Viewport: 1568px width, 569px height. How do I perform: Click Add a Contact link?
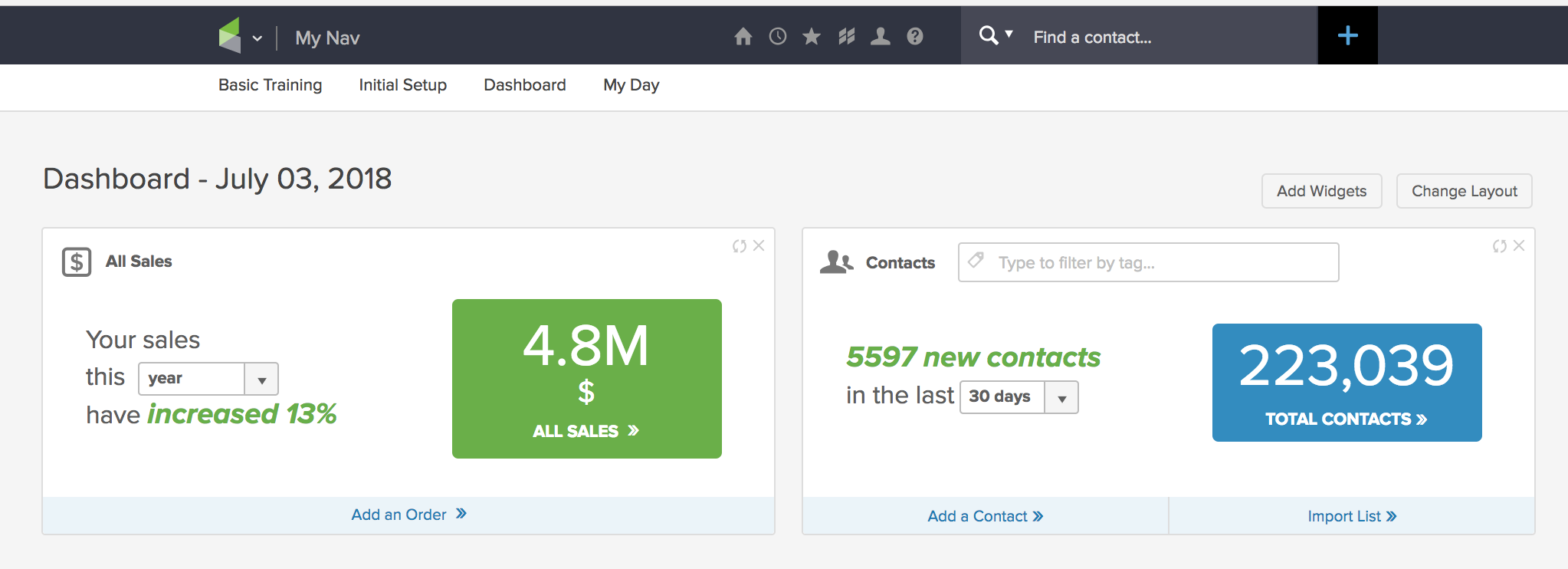[x=986, y=516]
